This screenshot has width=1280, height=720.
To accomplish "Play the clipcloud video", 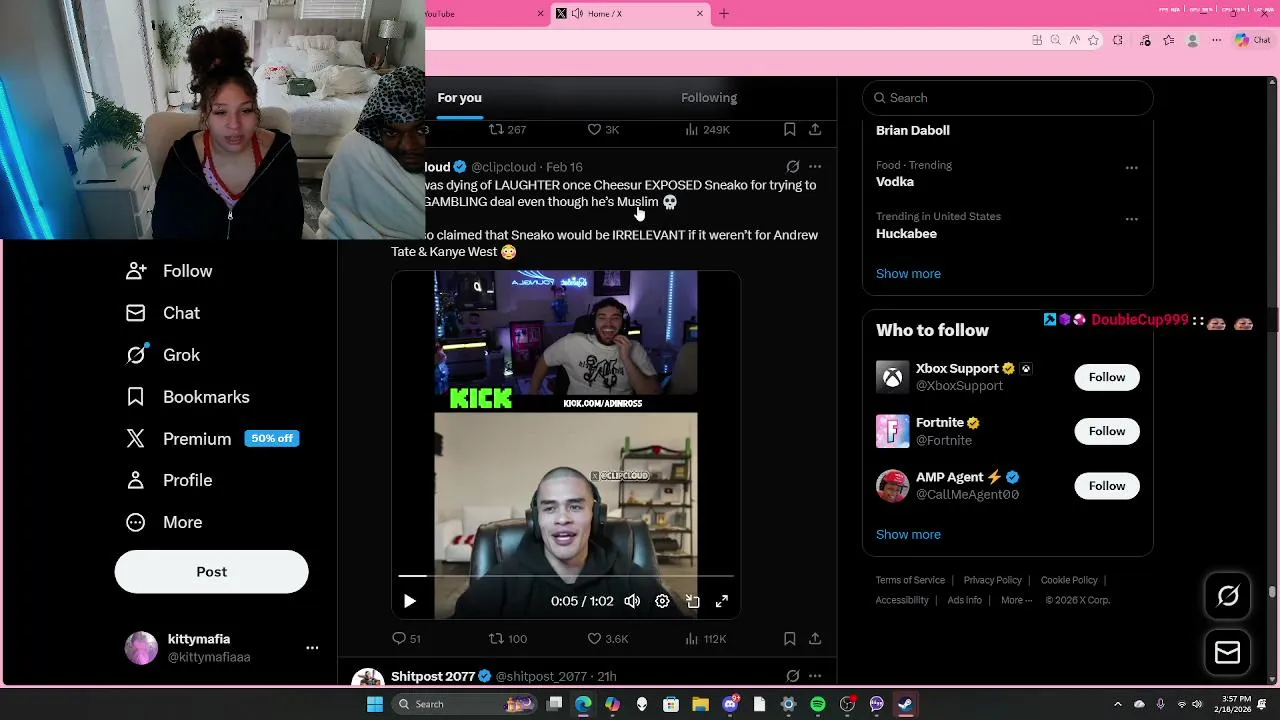I will click(x=409, y=601).
